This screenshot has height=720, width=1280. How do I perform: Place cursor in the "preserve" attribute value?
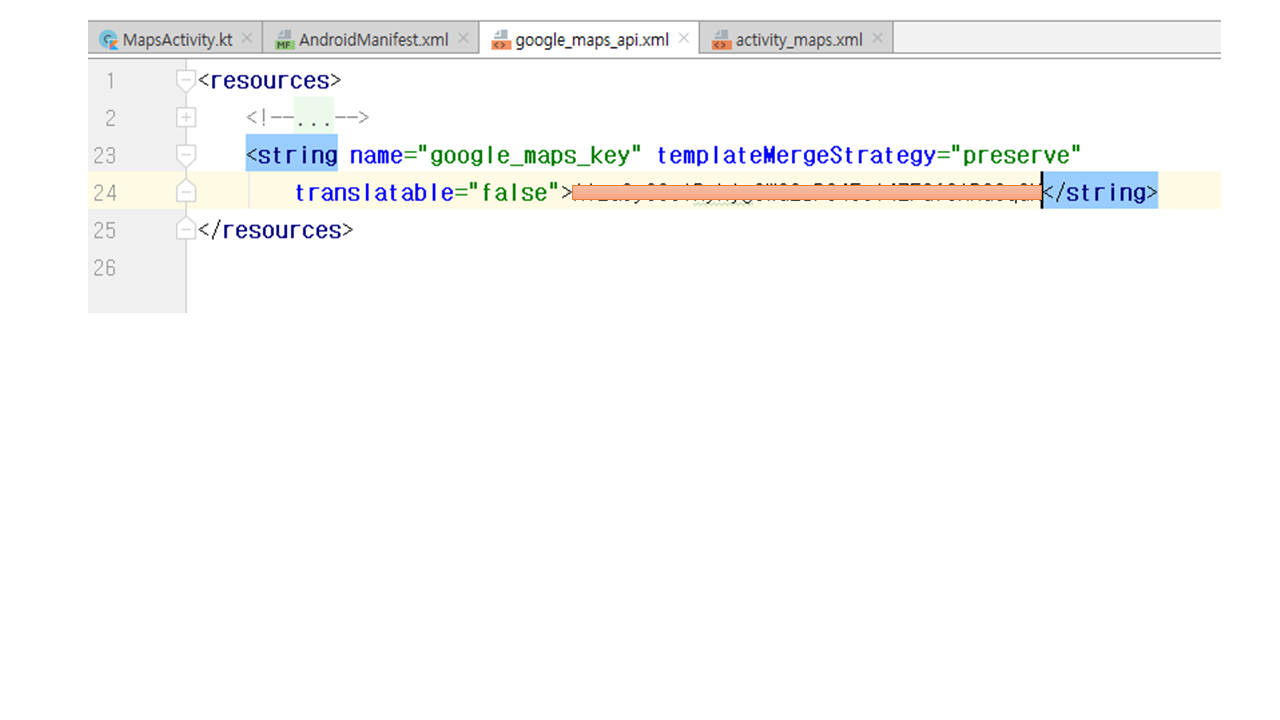point(1016,156)
